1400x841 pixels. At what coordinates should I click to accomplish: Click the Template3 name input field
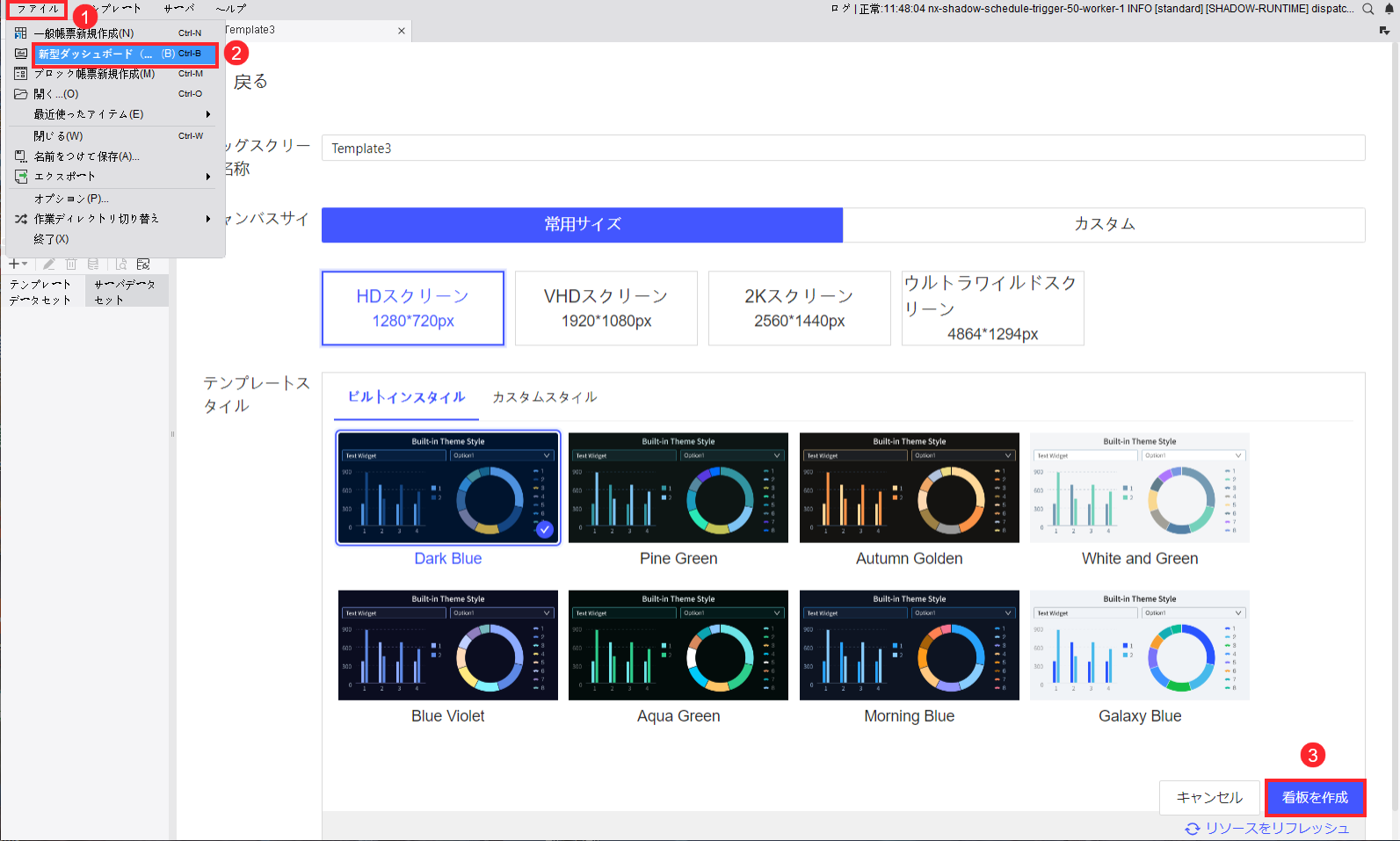click(844, 149)
